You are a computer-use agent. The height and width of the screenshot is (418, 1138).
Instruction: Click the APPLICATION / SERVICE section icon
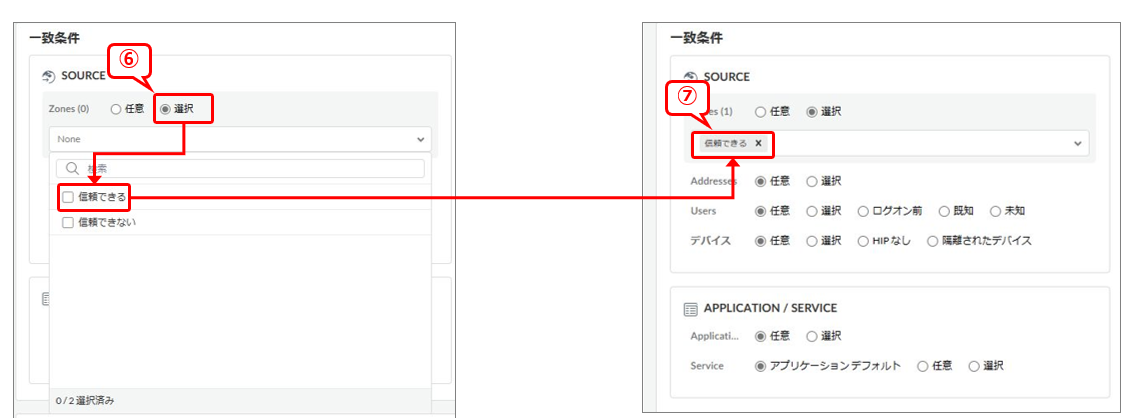691,308
